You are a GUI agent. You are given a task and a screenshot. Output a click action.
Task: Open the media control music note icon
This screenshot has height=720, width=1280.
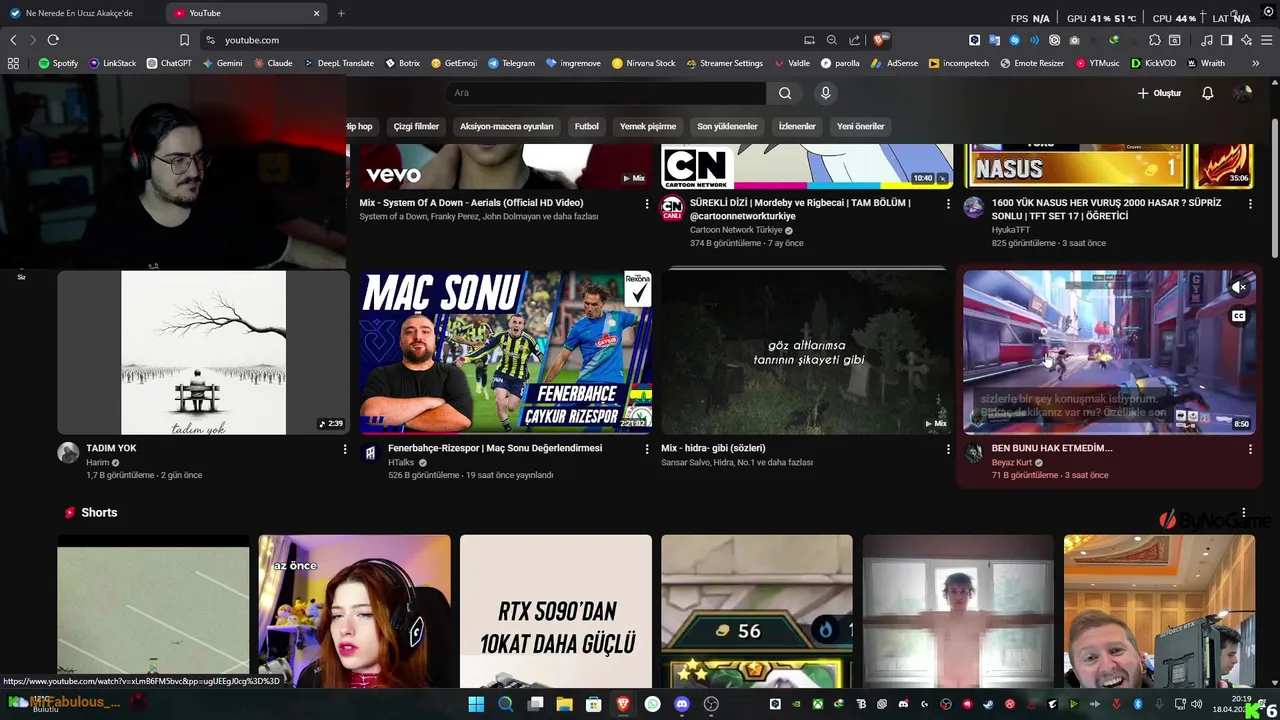[1206, 40]
